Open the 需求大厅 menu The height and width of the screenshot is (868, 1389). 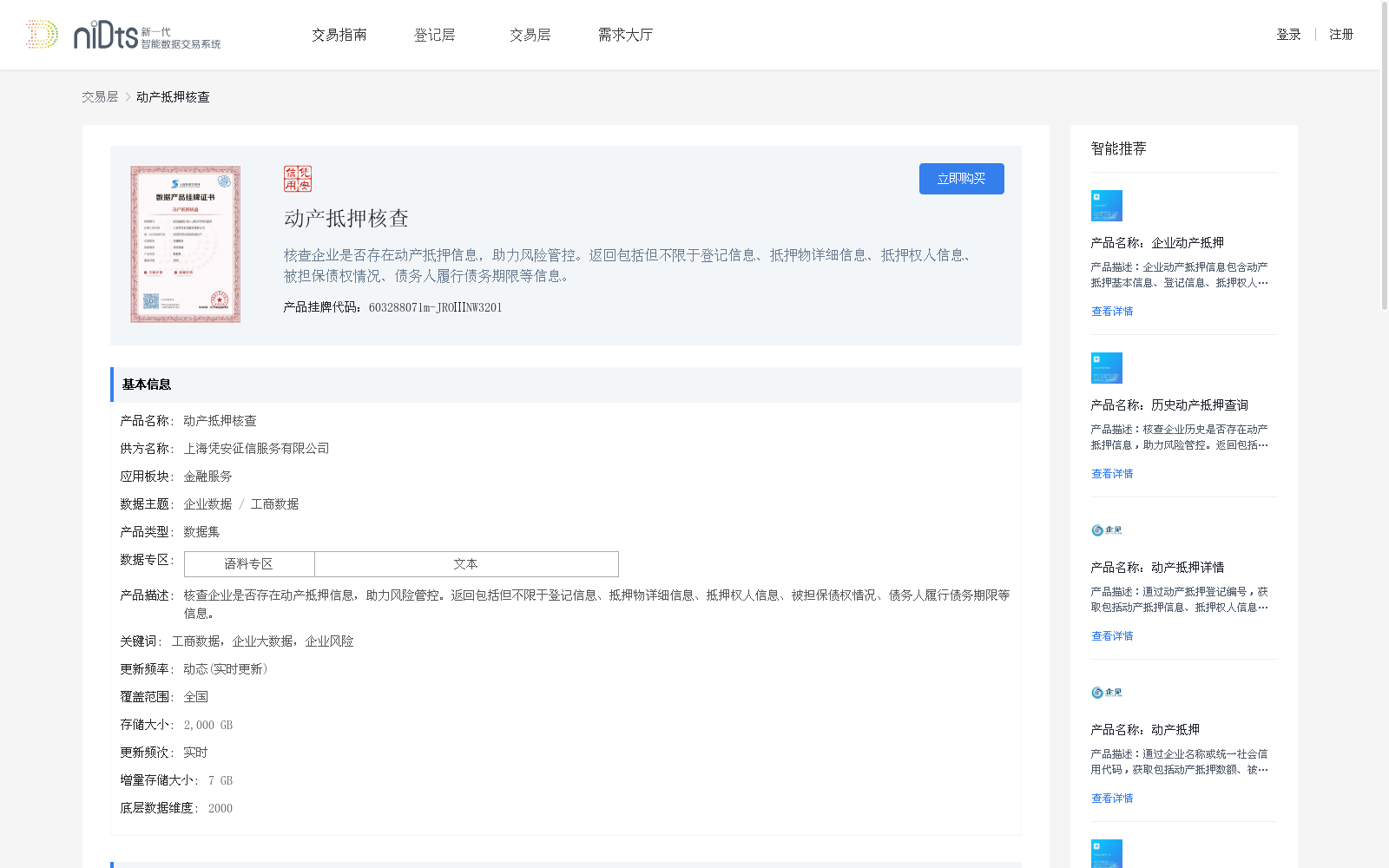[625, 35]
